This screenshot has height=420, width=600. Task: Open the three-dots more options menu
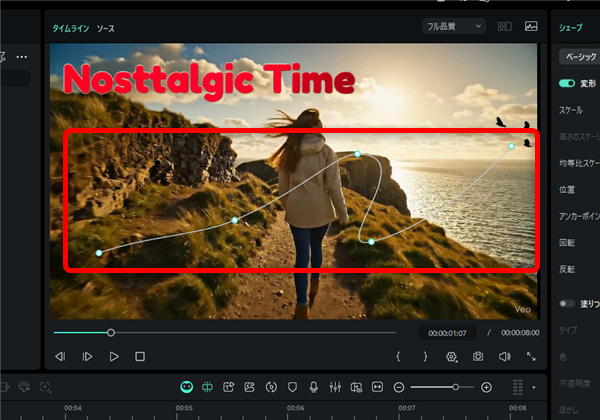point(21,57)
